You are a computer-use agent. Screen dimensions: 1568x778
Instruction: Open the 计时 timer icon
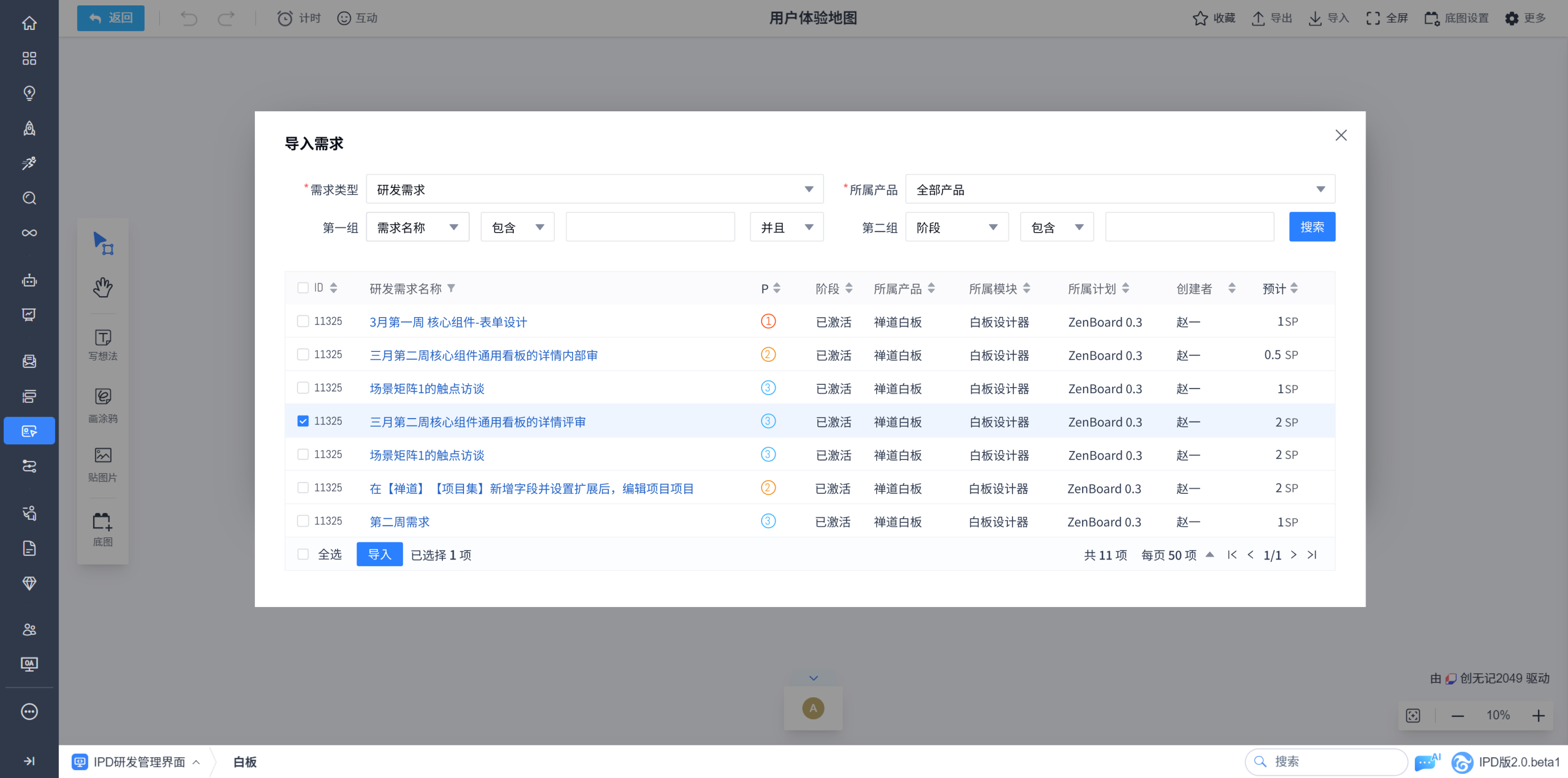(x=284, y=18)
